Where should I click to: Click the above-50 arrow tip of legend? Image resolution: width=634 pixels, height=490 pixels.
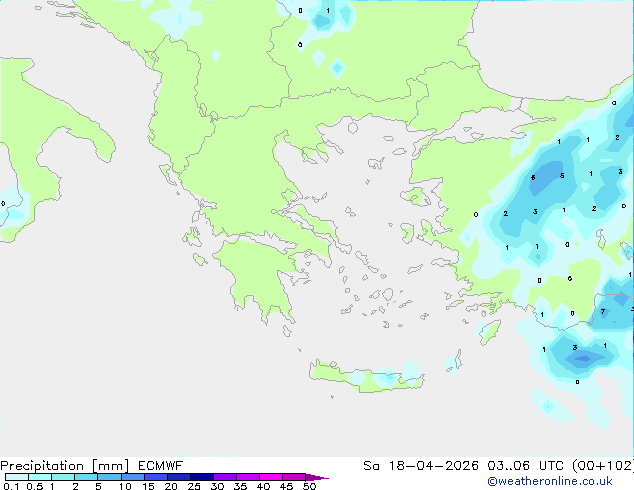pyautogui.click(x=317, y=477)
